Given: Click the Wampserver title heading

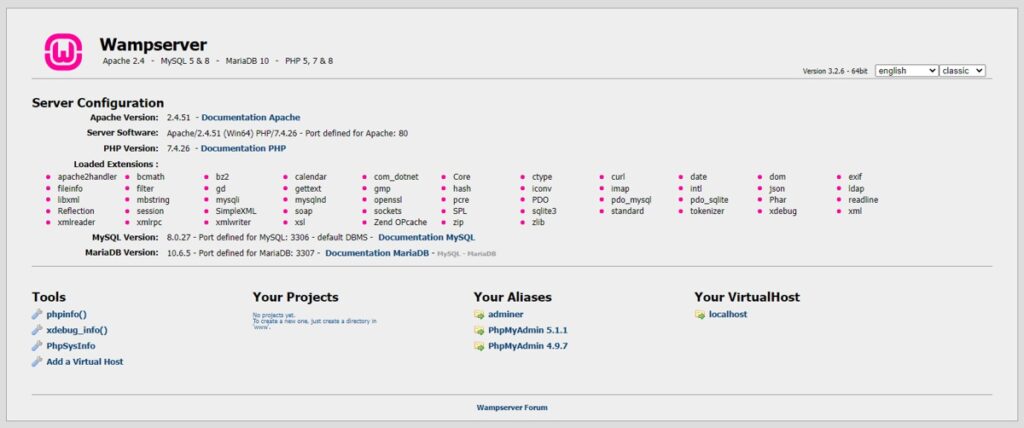Looking at the screenshot, I should pos(153,44).
